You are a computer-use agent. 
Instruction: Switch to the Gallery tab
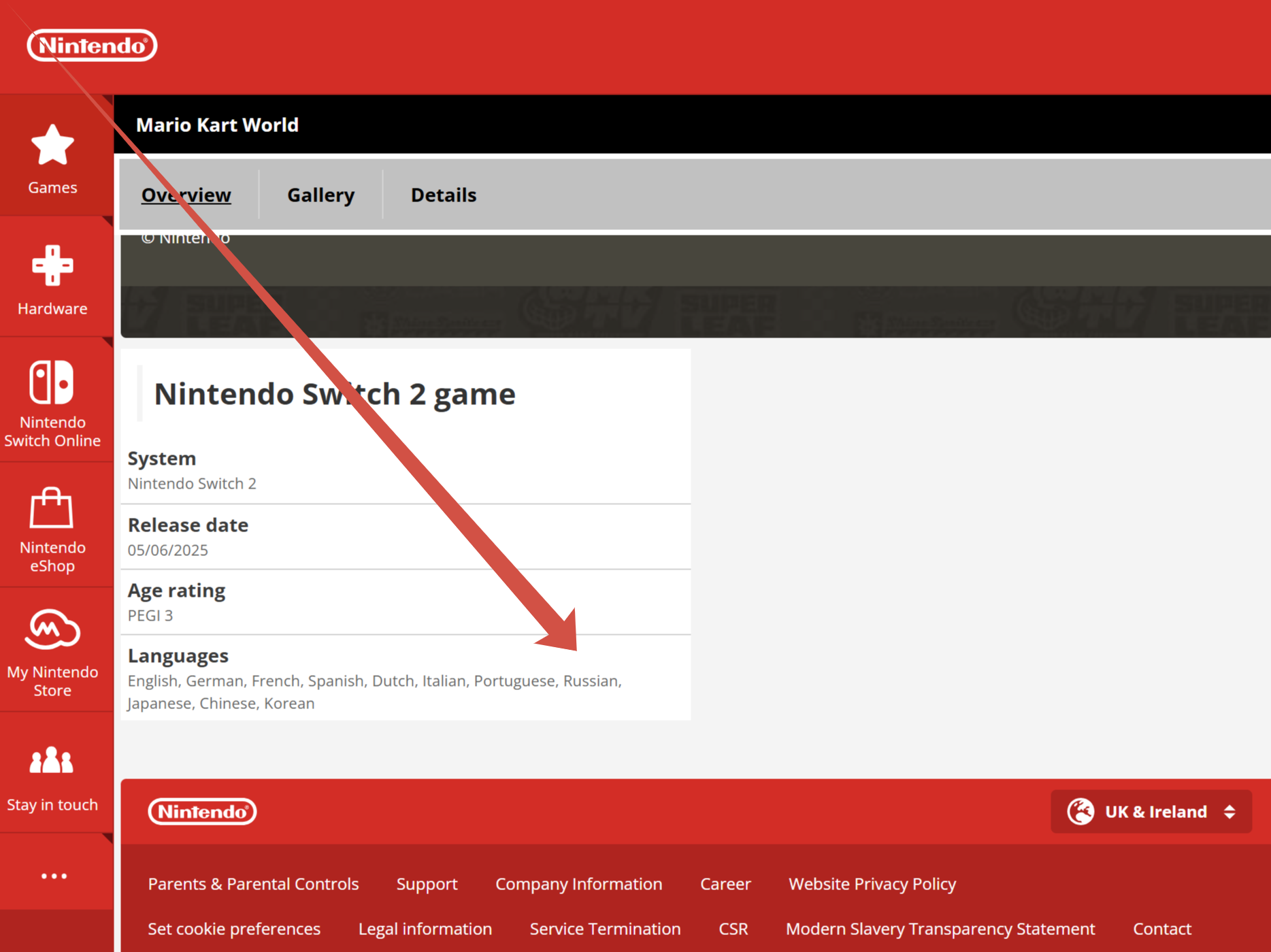[x=320, y=195]
